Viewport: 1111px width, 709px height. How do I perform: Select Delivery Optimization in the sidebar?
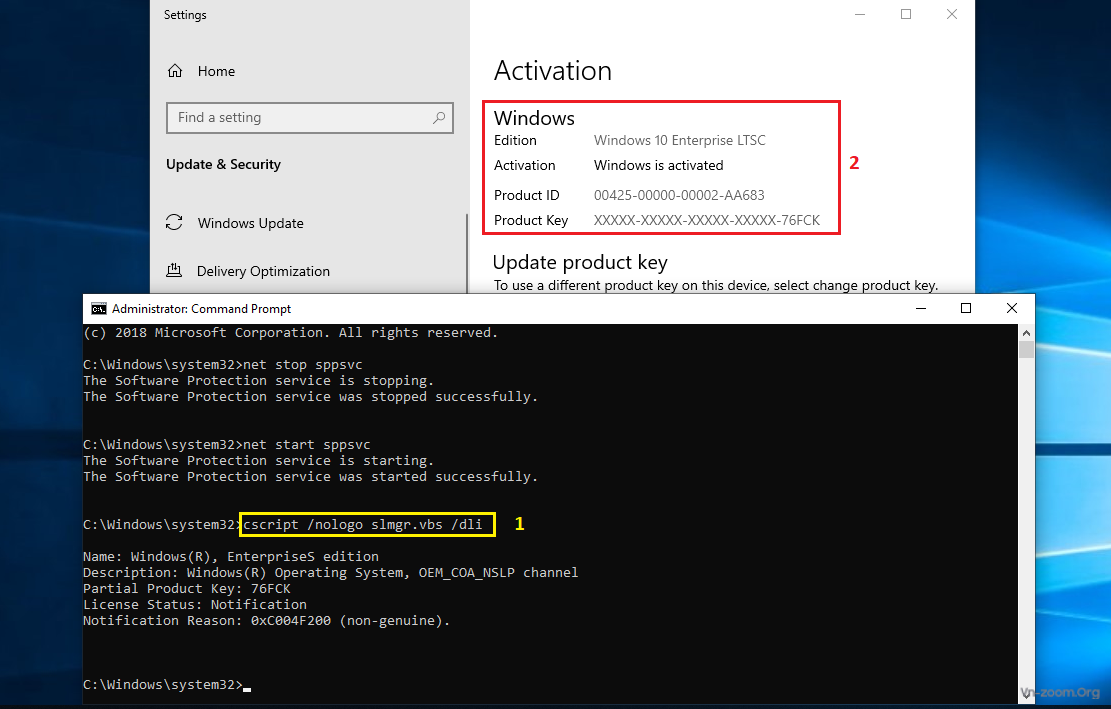(x=264, y=271)
